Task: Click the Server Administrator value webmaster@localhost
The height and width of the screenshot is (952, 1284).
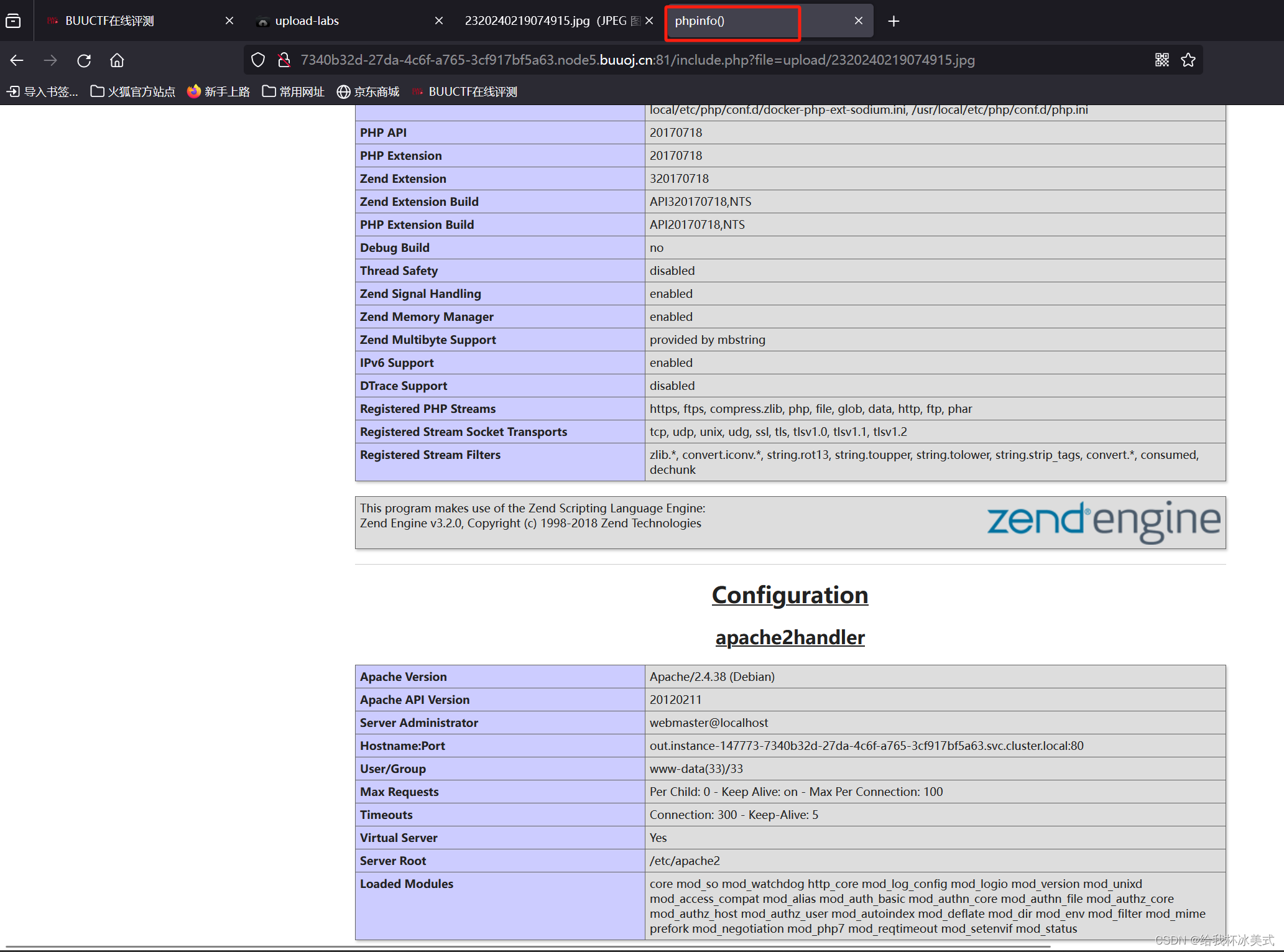Action: point(709,723)
